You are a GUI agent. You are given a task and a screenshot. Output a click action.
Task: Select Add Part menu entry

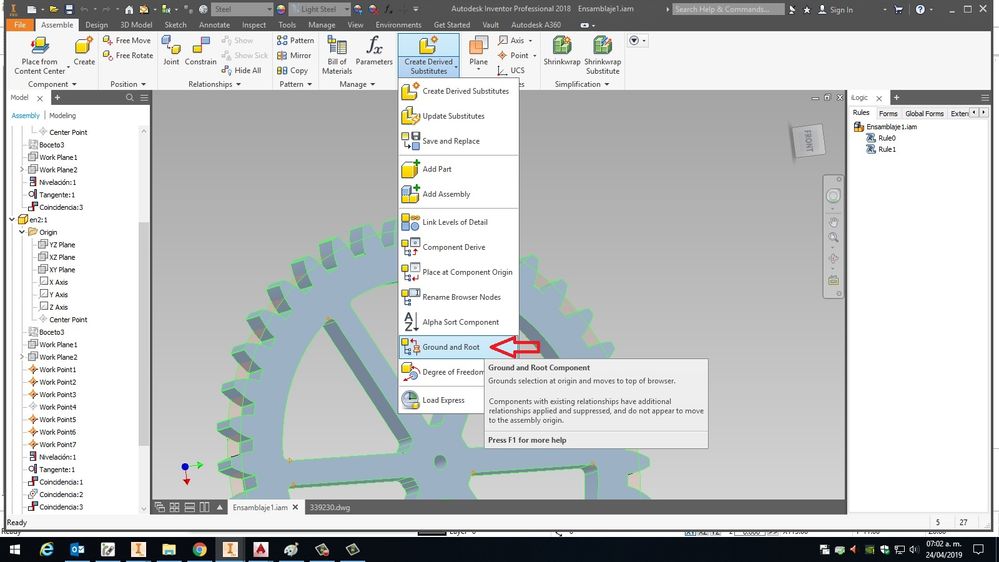point(458,169)
